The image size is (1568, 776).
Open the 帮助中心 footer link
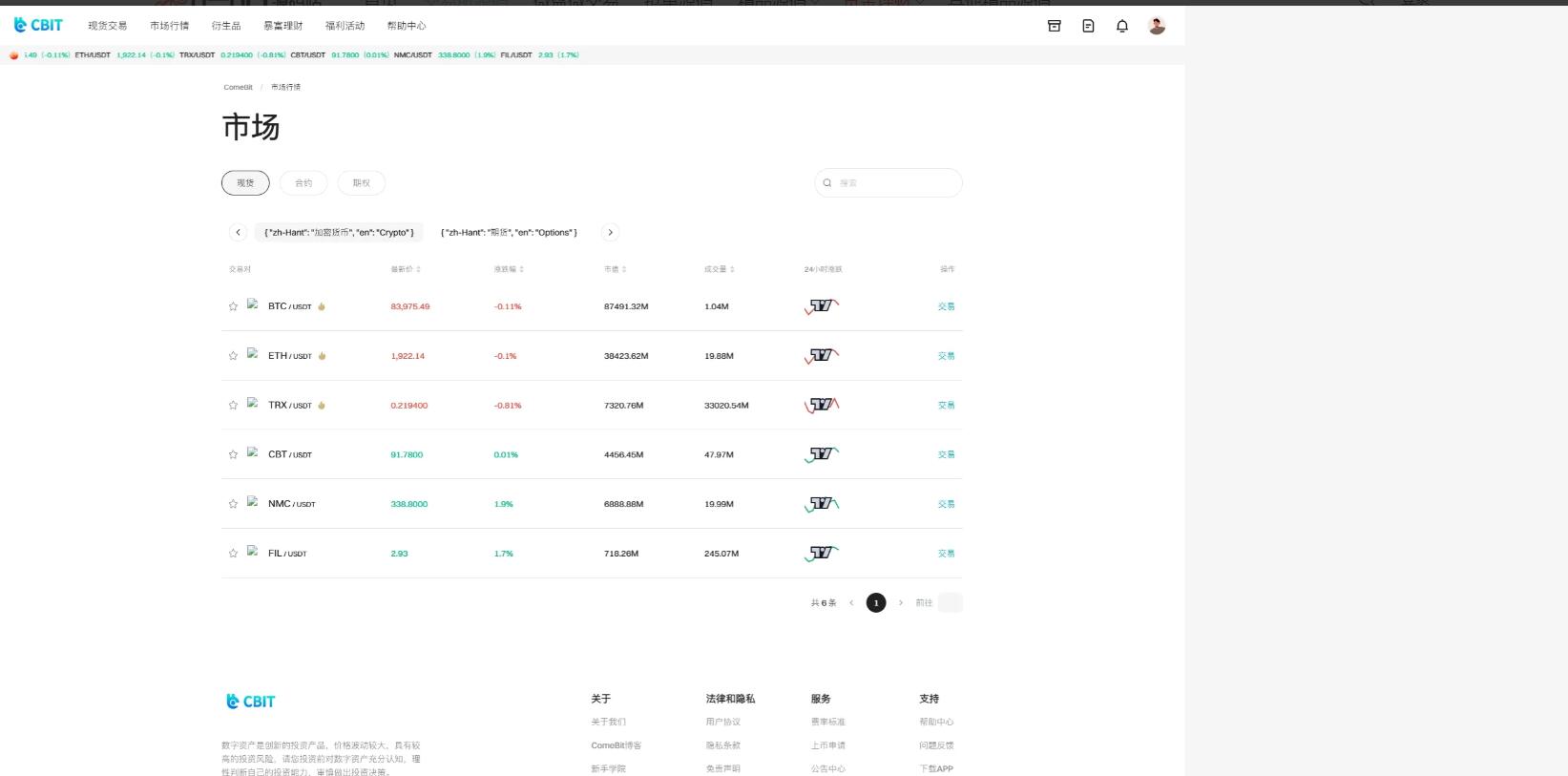(x=936, y=722)
